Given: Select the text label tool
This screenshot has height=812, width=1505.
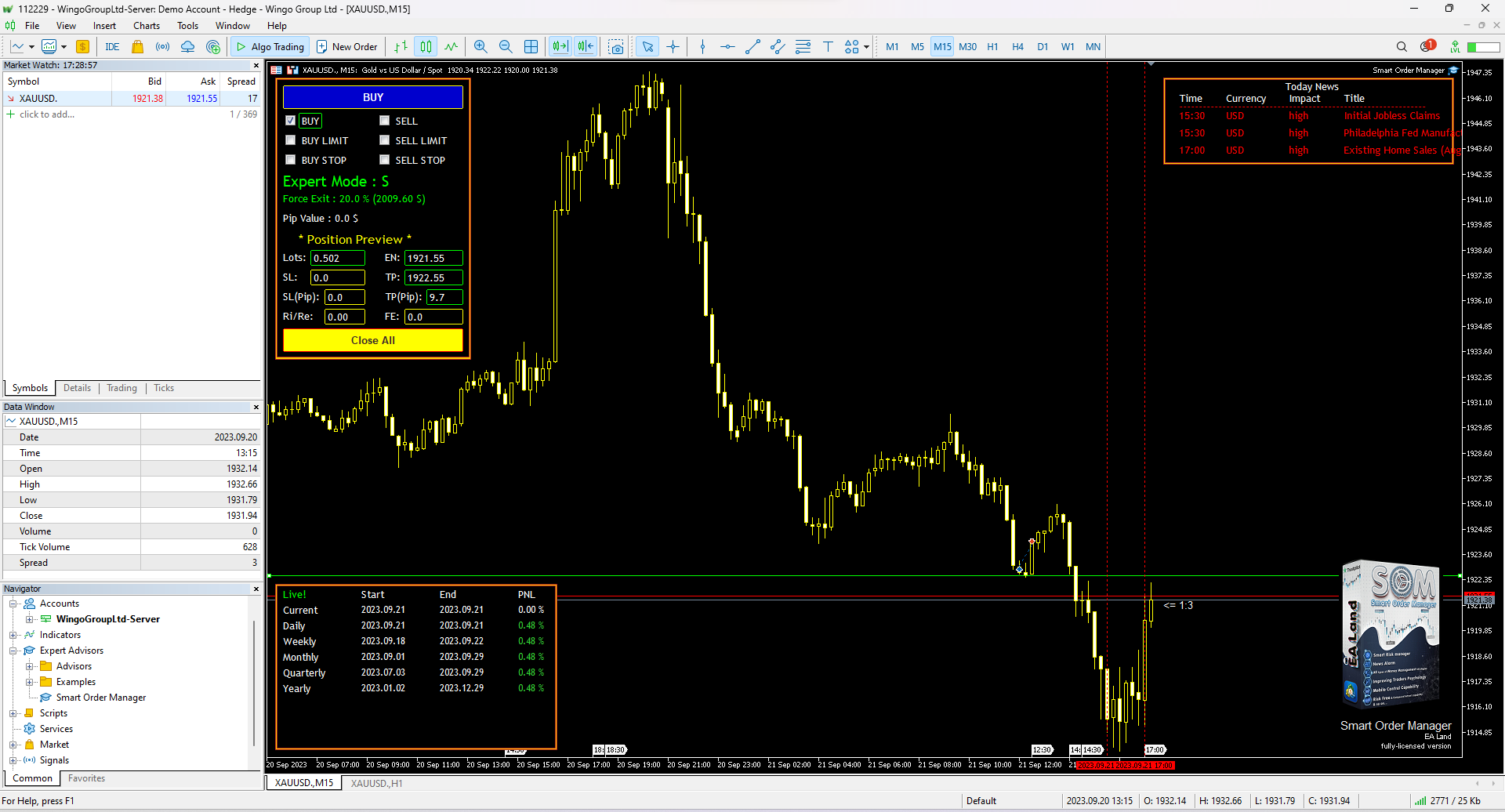Looking at the screenshot, I should (x=828, y=47).
